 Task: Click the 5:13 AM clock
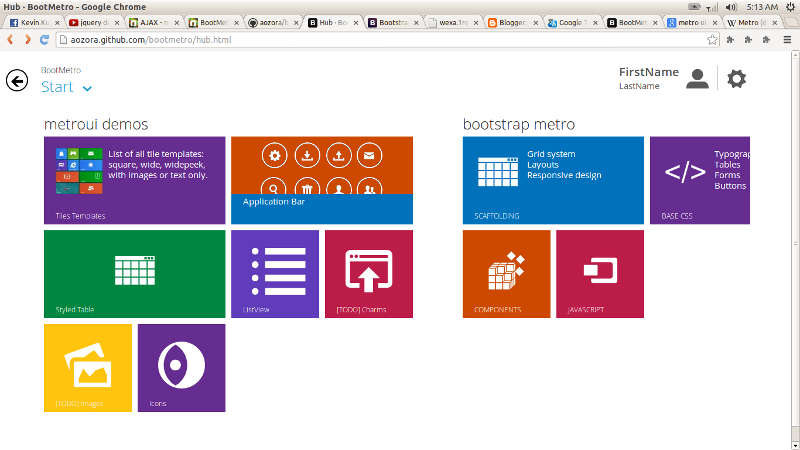coord(762,7)
